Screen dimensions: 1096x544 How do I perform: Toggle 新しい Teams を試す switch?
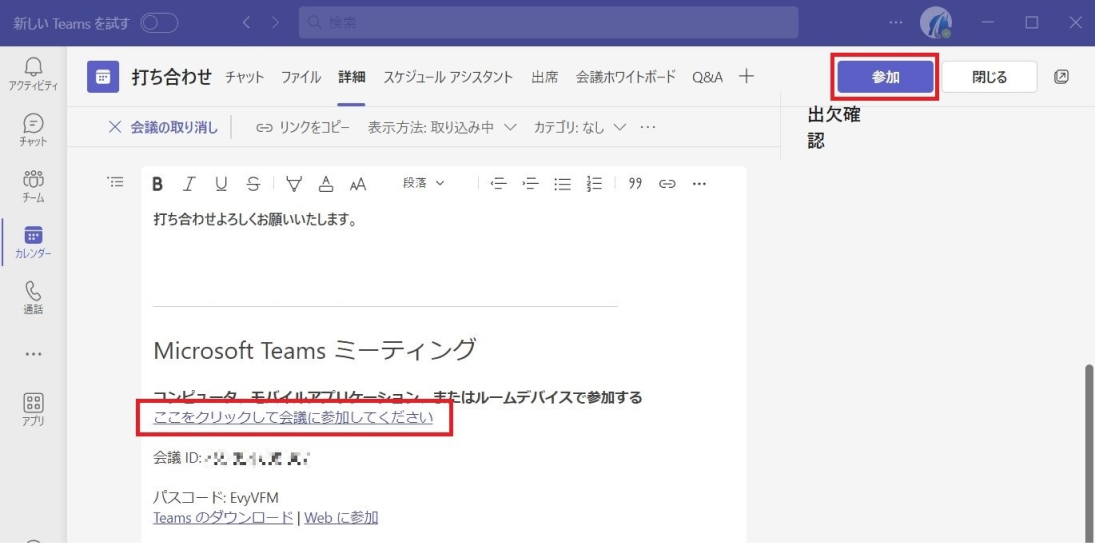pyautogui.click(x=159, y=23)
